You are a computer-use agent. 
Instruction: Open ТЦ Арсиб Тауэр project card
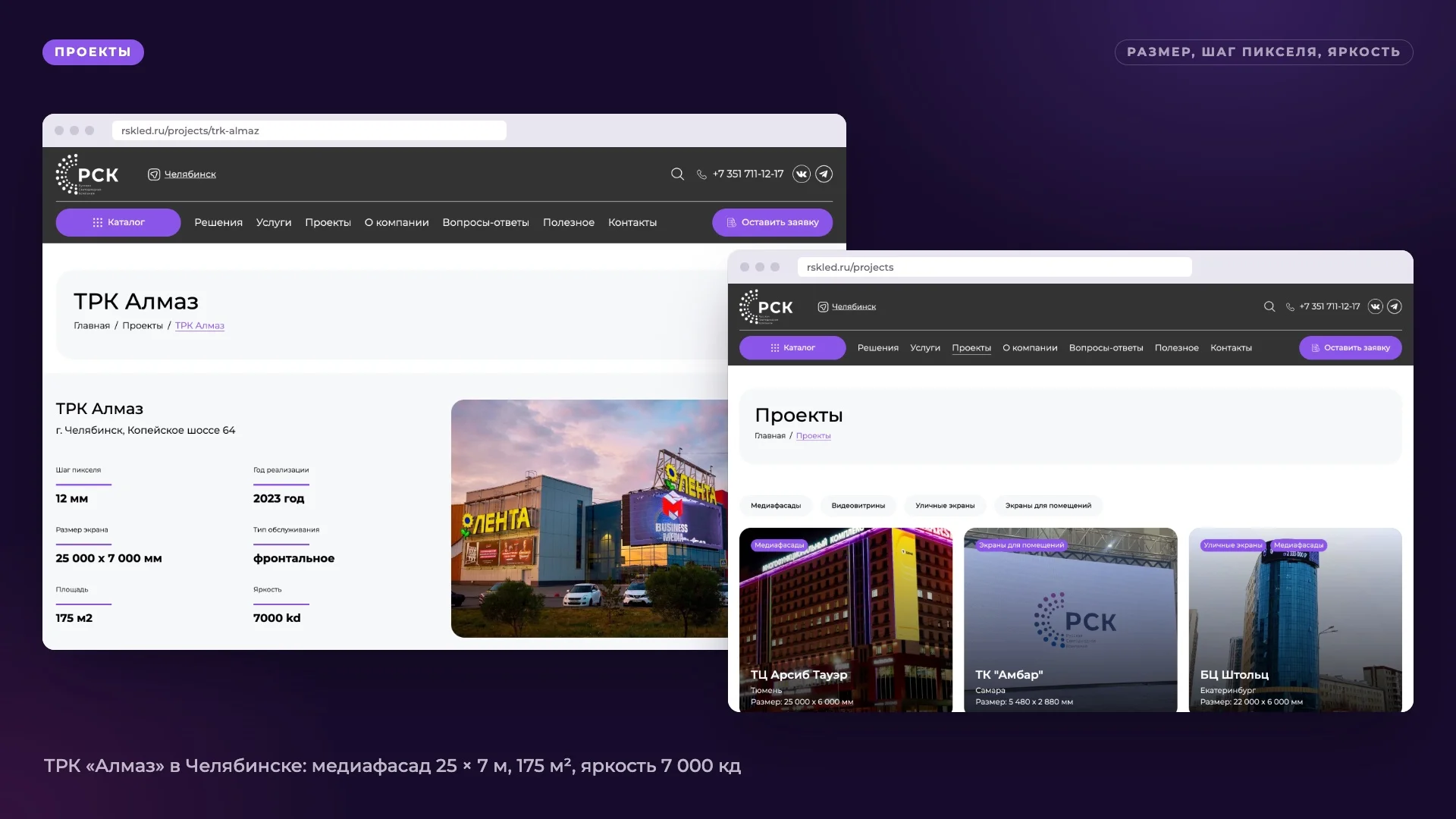click(846, 620)
